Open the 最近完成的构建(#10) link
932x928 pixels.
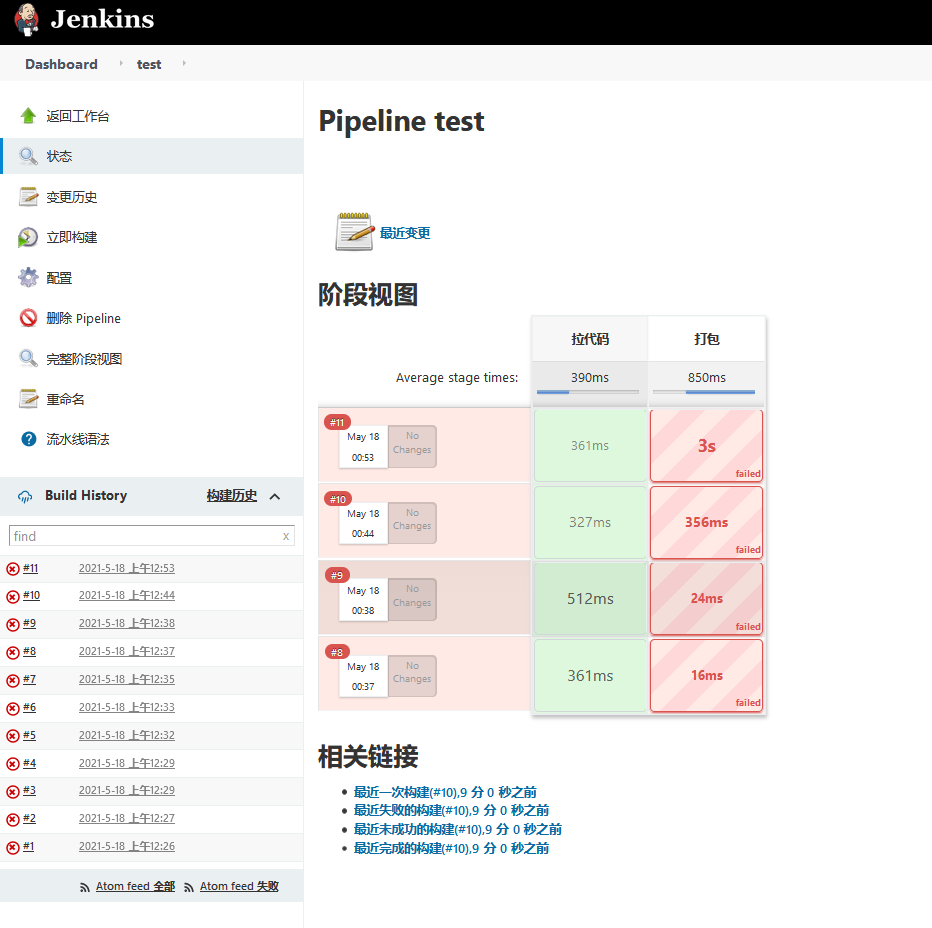pos(451,848)
